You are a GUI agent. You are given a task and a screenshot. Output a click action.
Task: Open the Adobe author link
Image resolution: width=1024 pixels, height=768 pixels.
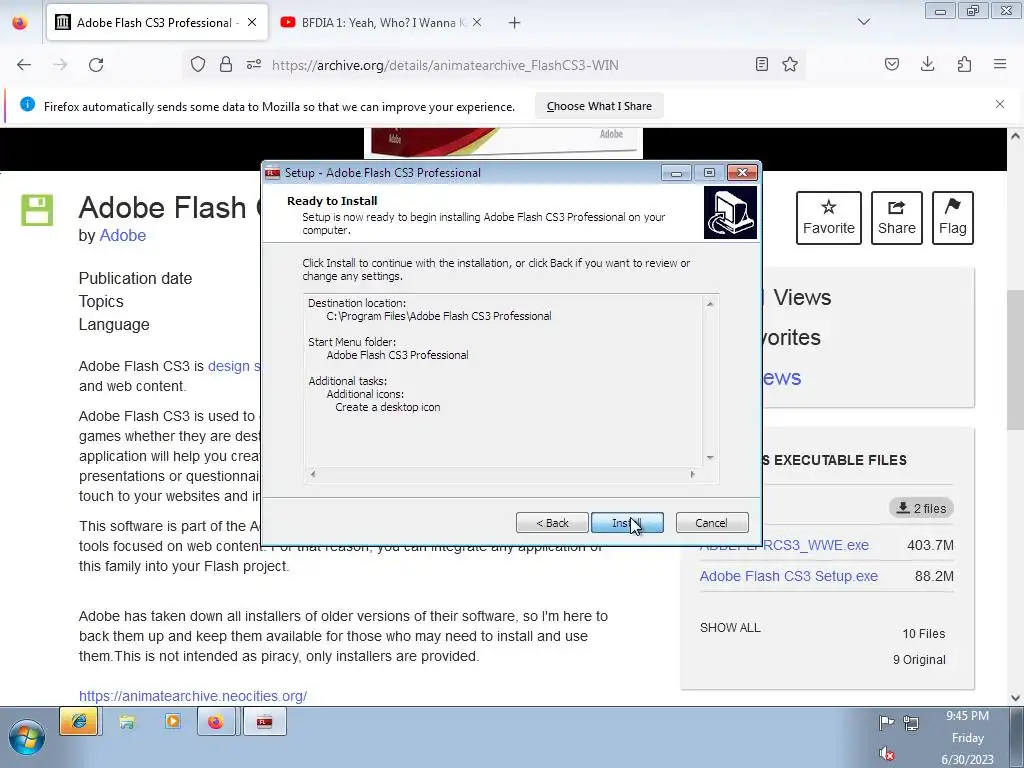pyautogui.click(x=122, y=235)
